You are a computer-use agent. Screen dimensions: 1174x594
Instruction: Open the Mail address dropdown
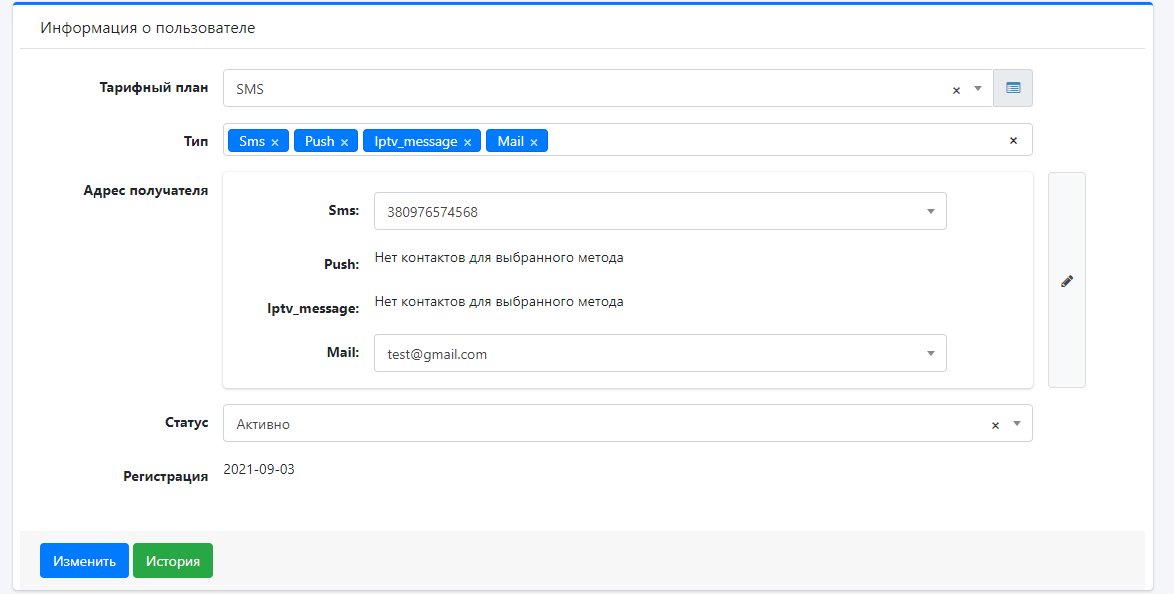point(930,353)
